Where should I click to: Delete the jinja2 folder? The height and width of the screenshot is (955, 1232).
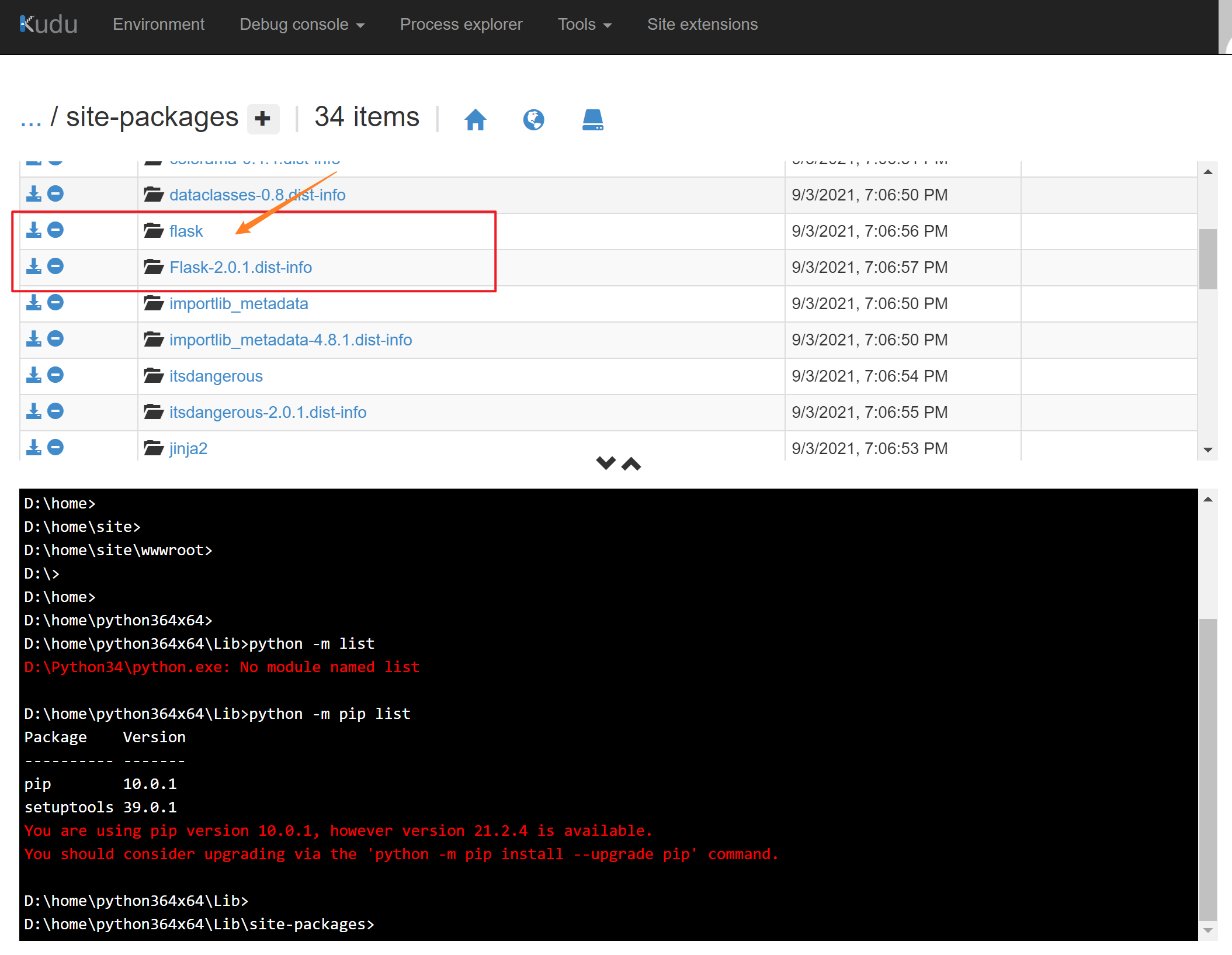tap(55, 448)
